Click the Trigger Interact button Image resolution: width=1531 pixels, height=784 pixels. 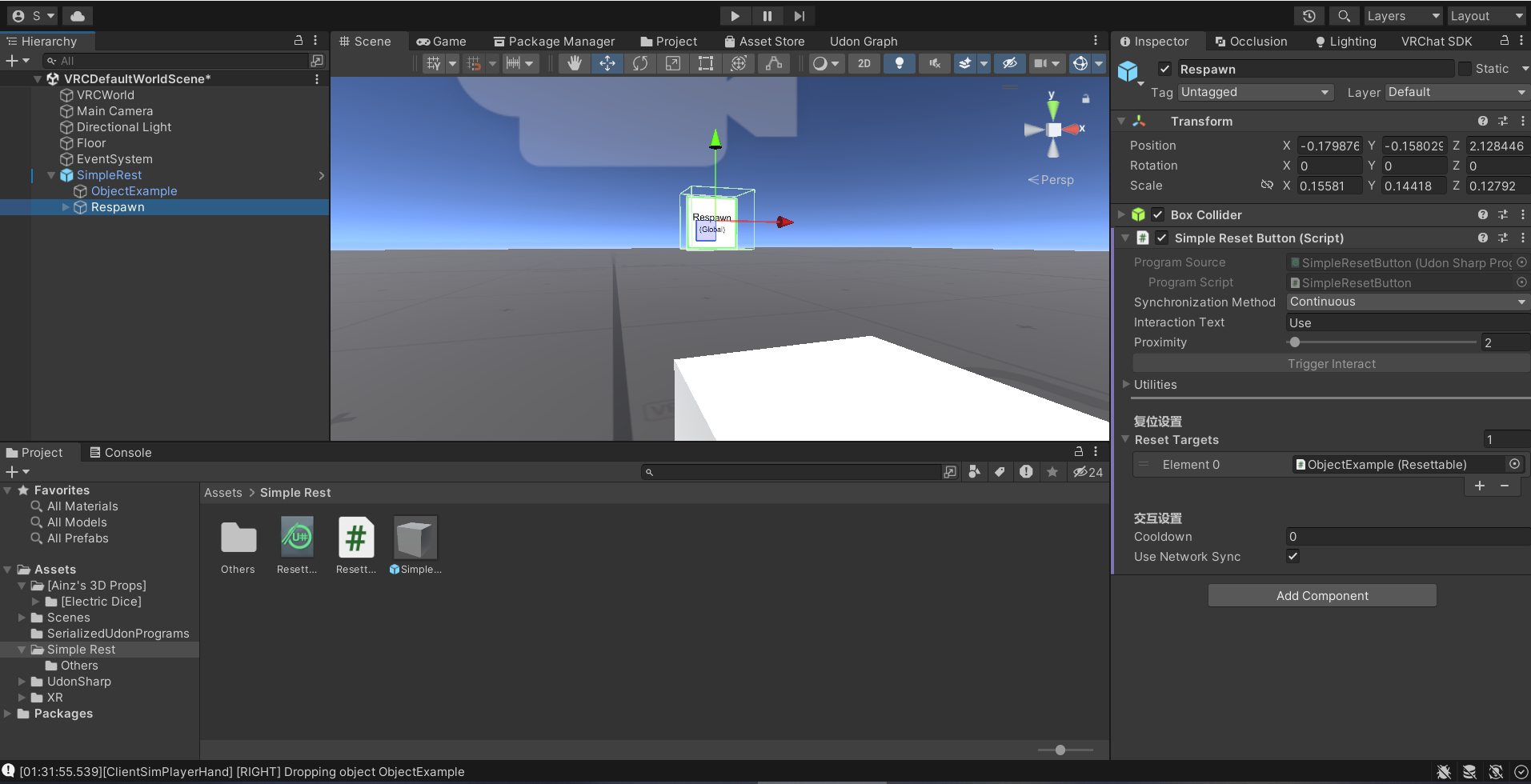1331,363
